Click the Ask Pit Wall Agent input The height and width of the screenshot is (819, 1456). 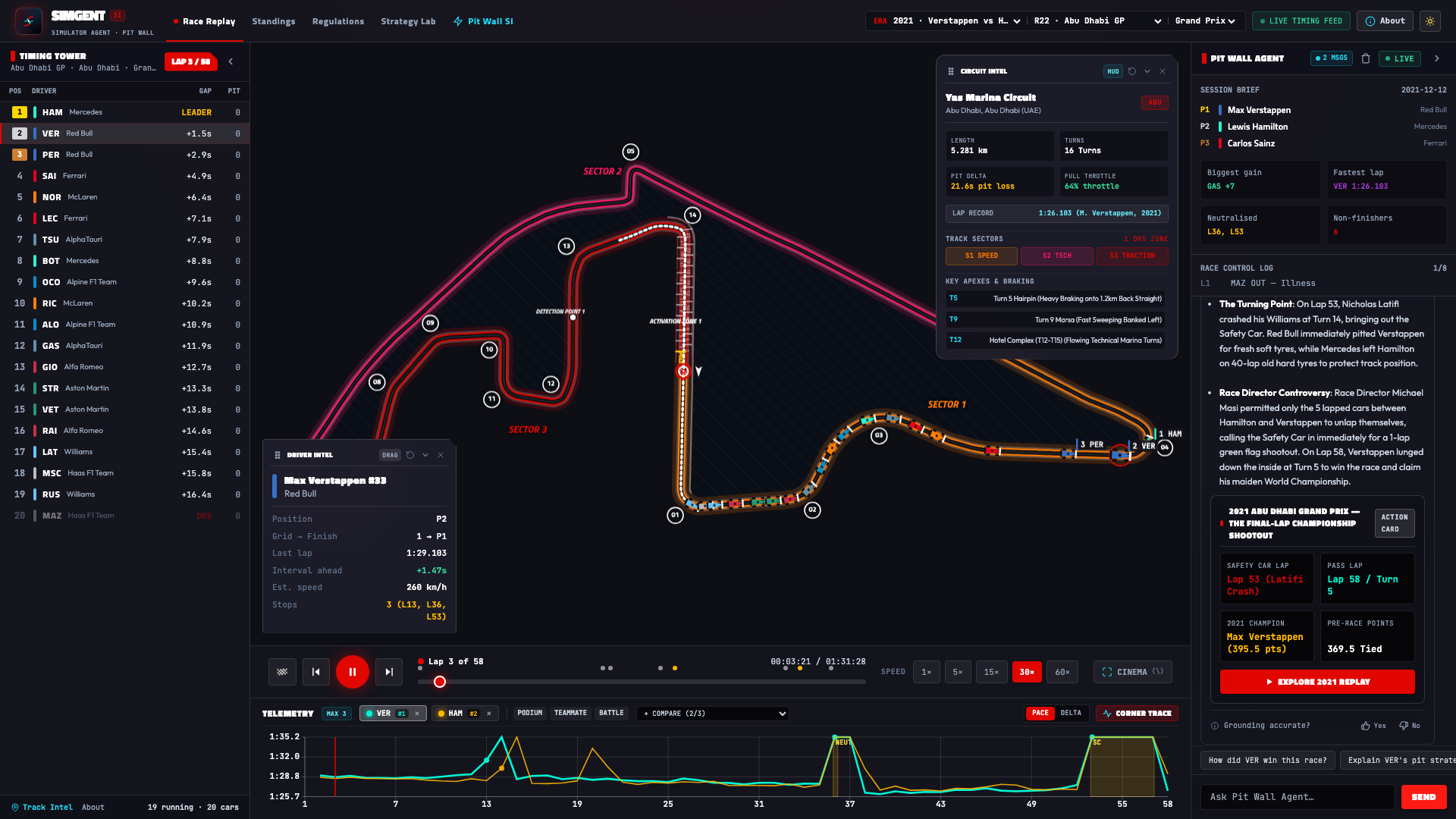1298,797
